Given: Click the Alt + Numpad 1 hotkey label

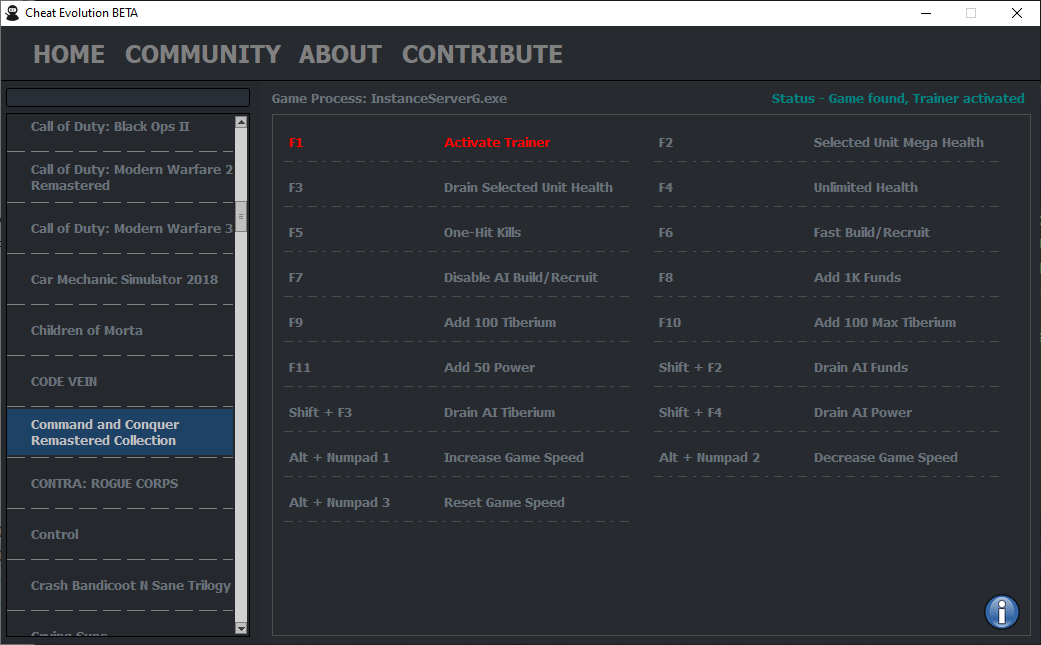Looking at the screenshot, I should pyautogui.click(x=339, y=458).
